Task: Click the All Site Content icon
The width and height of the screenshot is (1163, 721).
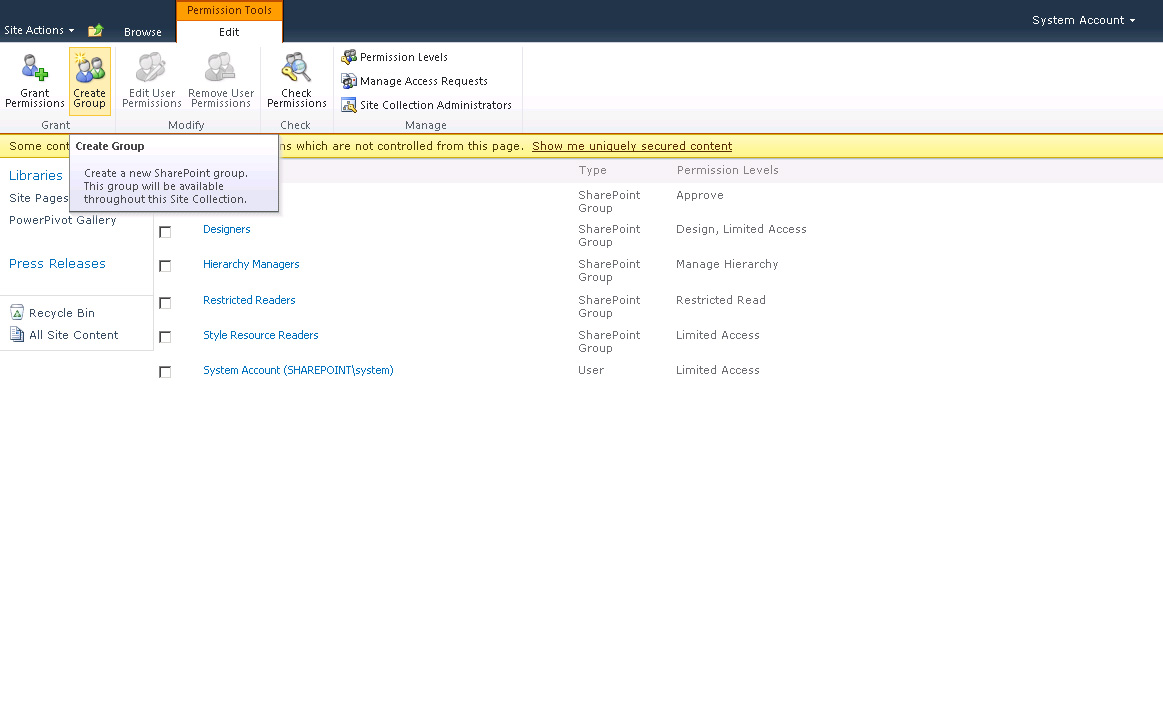Action: pyautogui.click(x=17, y=335)
